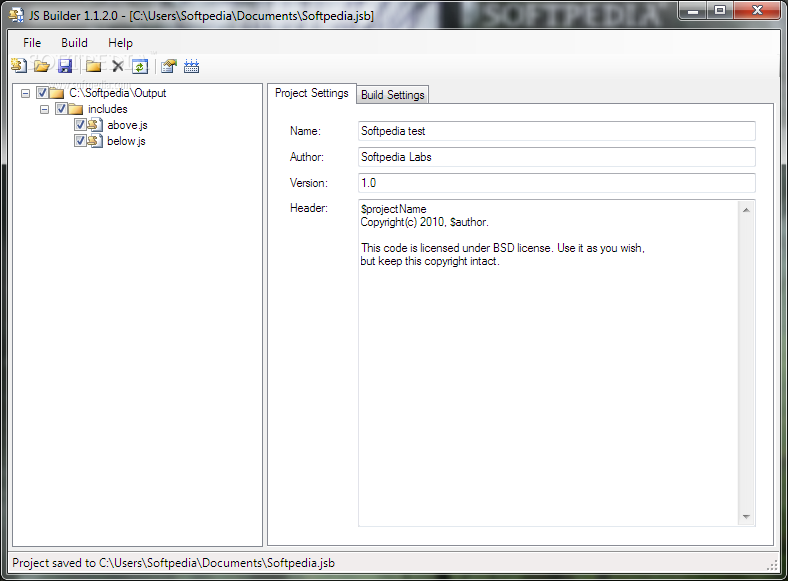
Task: Click the Name field containing Softpedia test
Action: (x=556, y=131)
